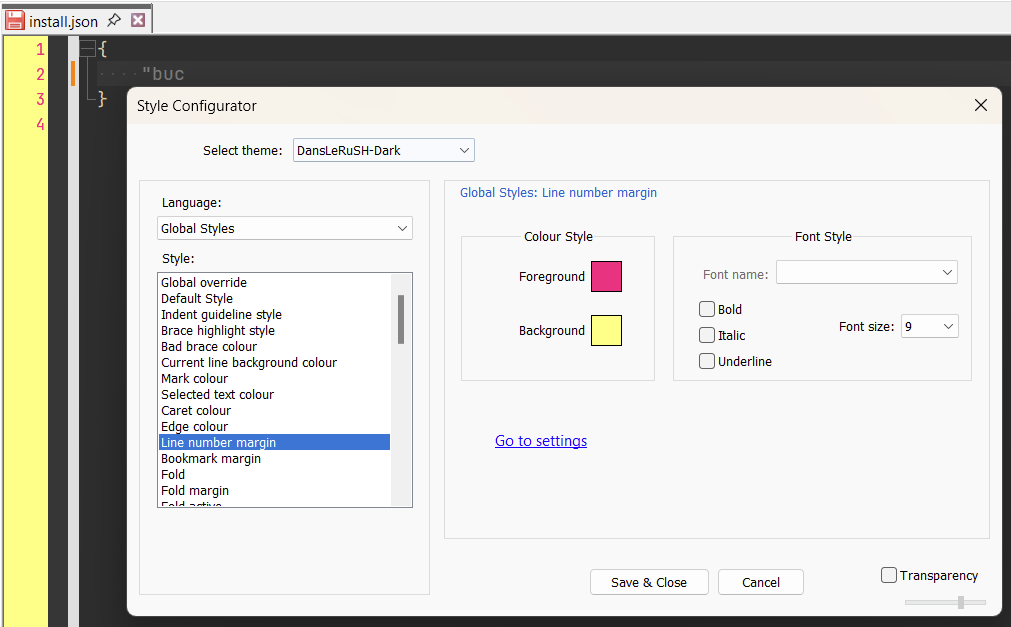Image resolution: width=1011 pixels, height=627 pixels.
Task: Enable the Bold checkbox
Action: tap(707, 309)
